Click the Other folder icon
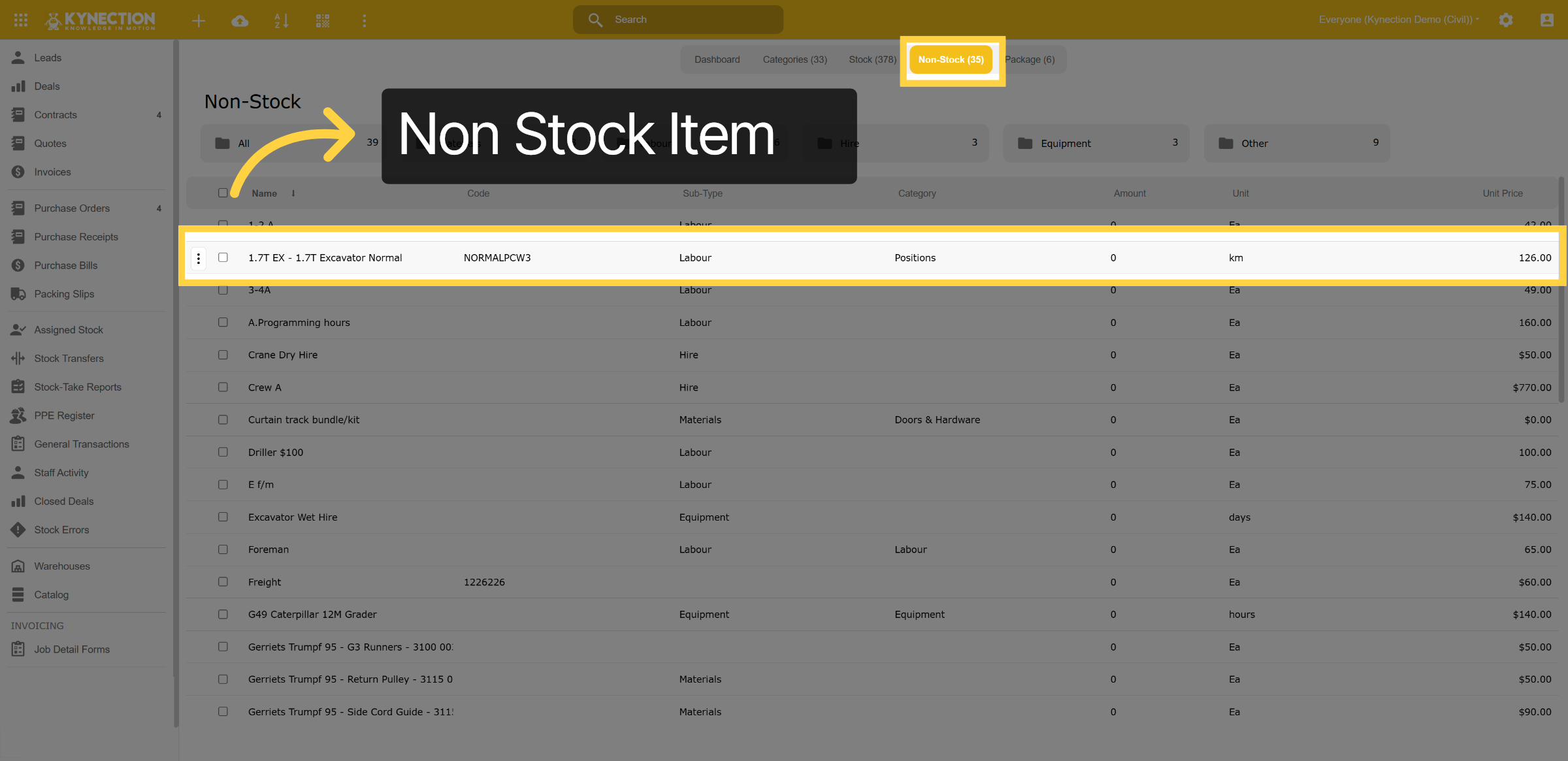The width and height of the screenshot is (1568, 761). tap(1226, 143)
